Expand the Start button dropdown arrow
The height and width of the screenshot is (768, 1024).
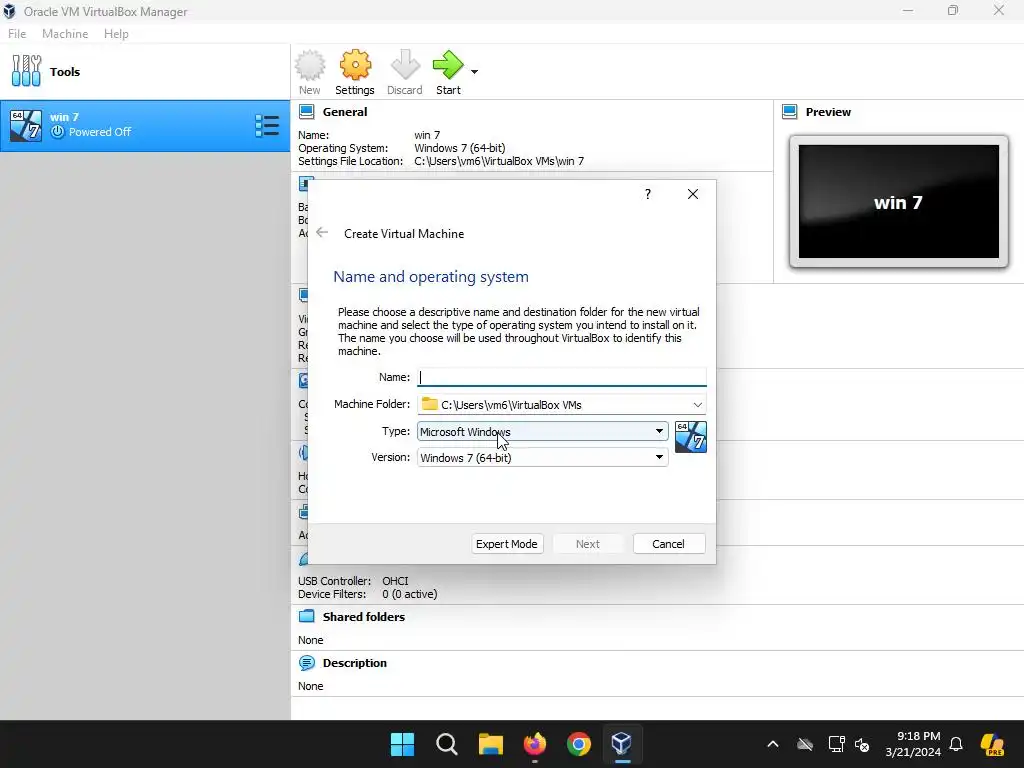475,72
